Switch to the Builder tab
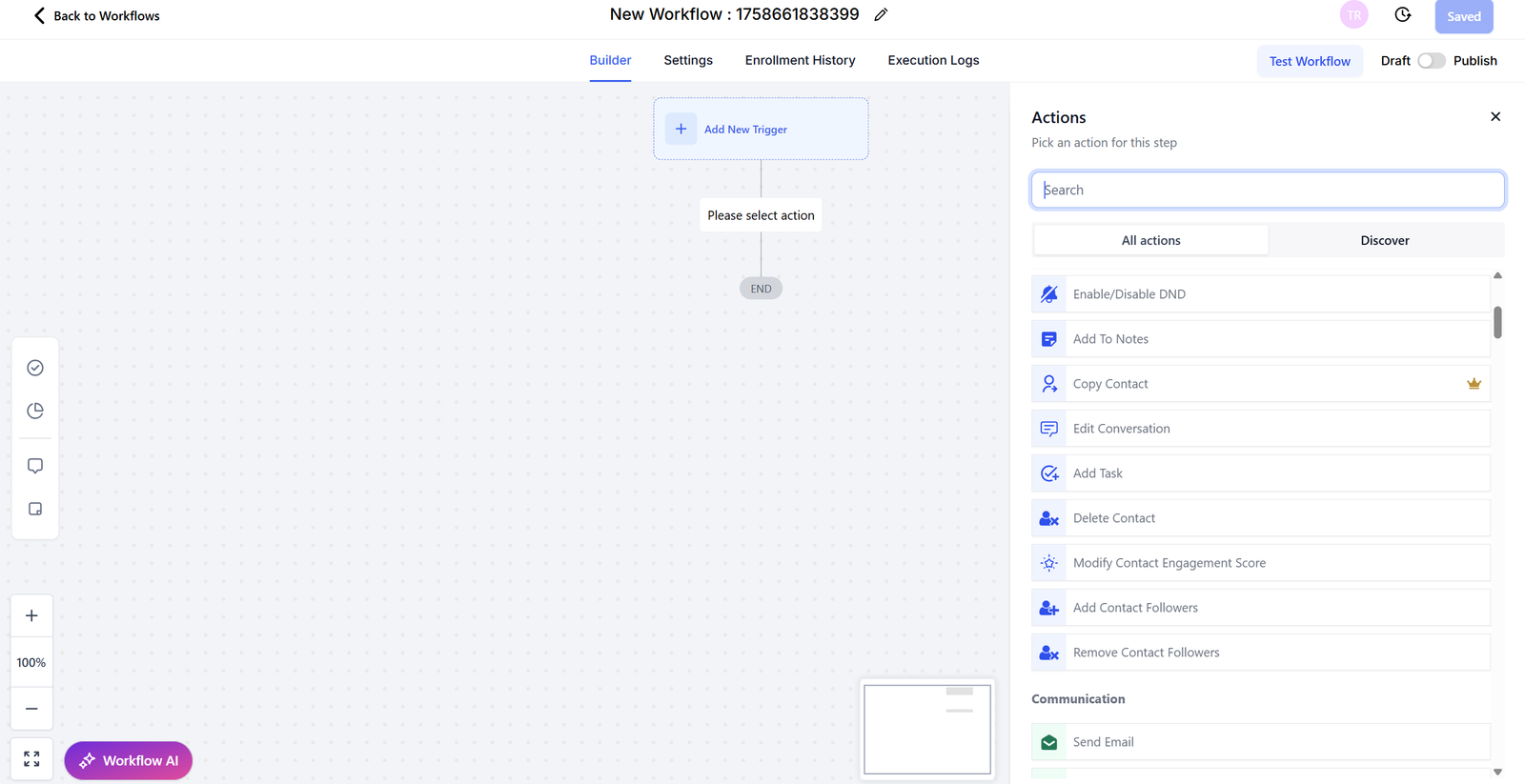This screenshot has width=1525, height=784. point(610,60)
